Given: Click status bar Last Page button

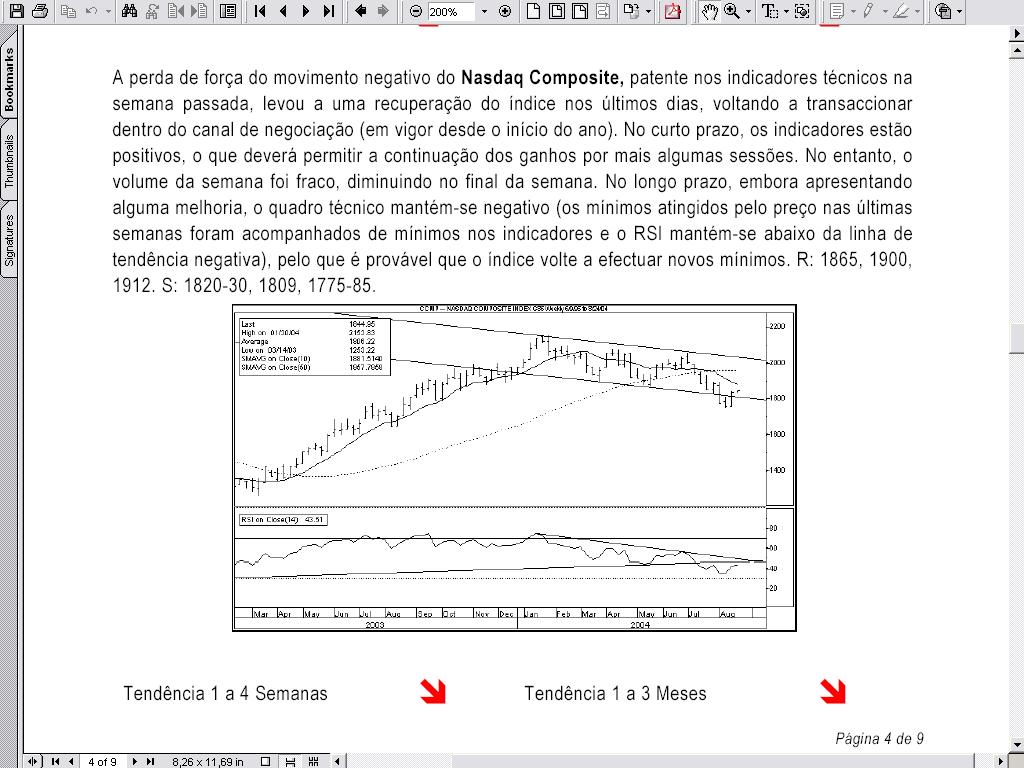Looking at the screenshot, I should 150,761.
